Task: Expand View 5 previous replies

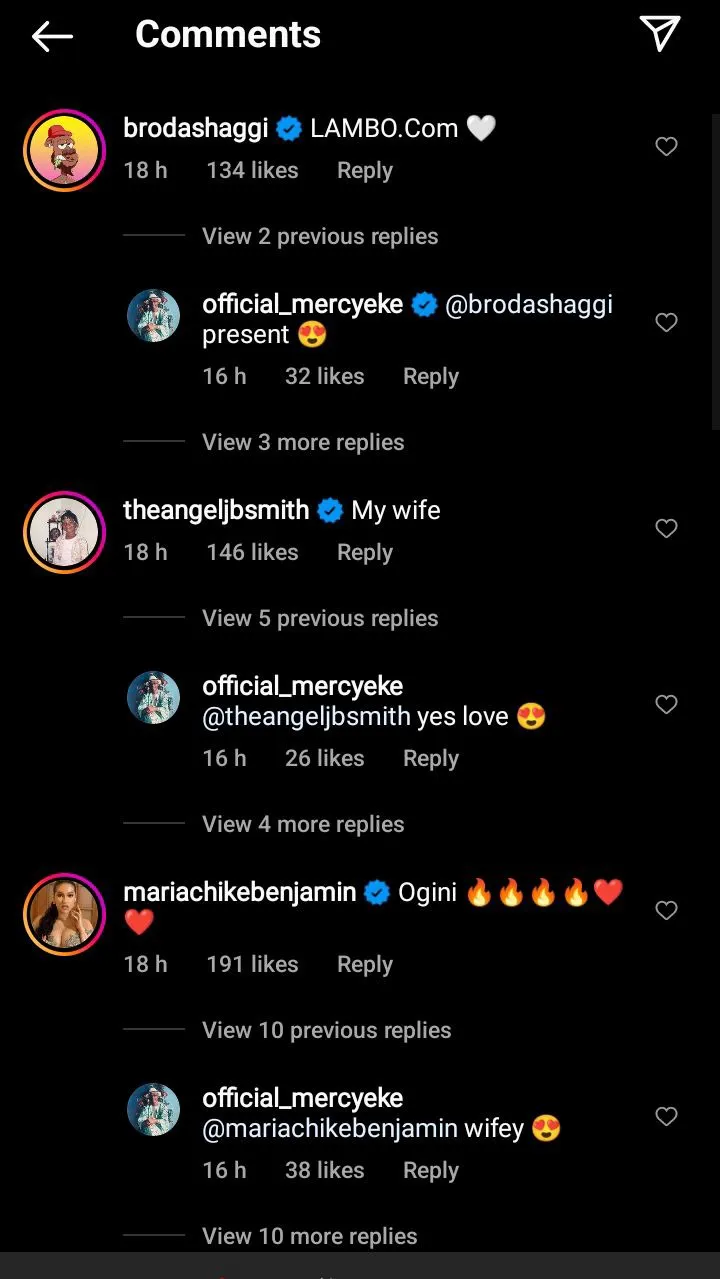Action: 320,619
